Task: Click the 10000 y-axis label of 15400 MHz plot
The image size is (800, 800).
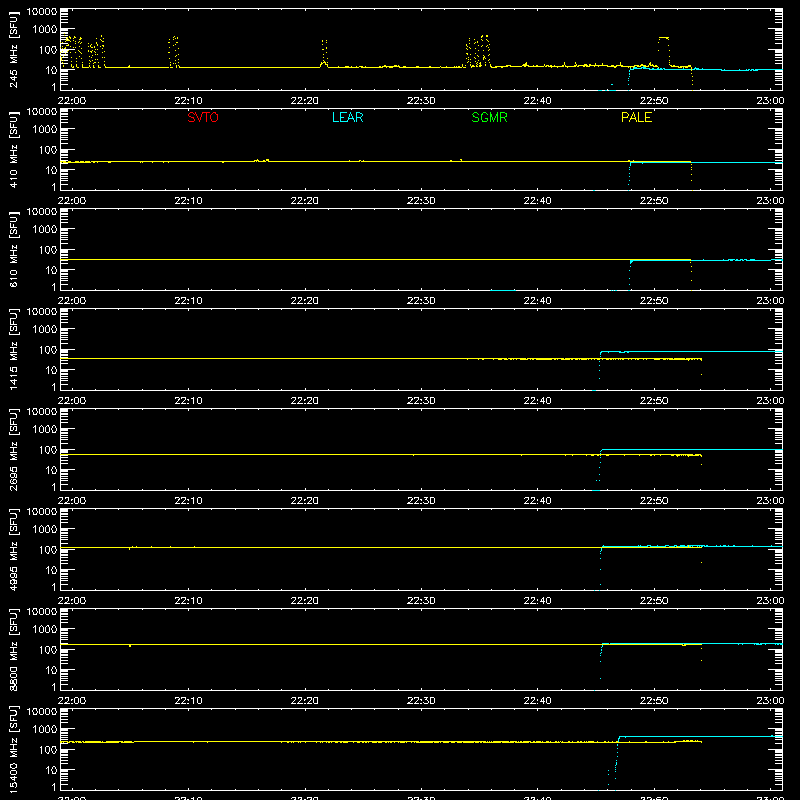Action: (42, 711)
